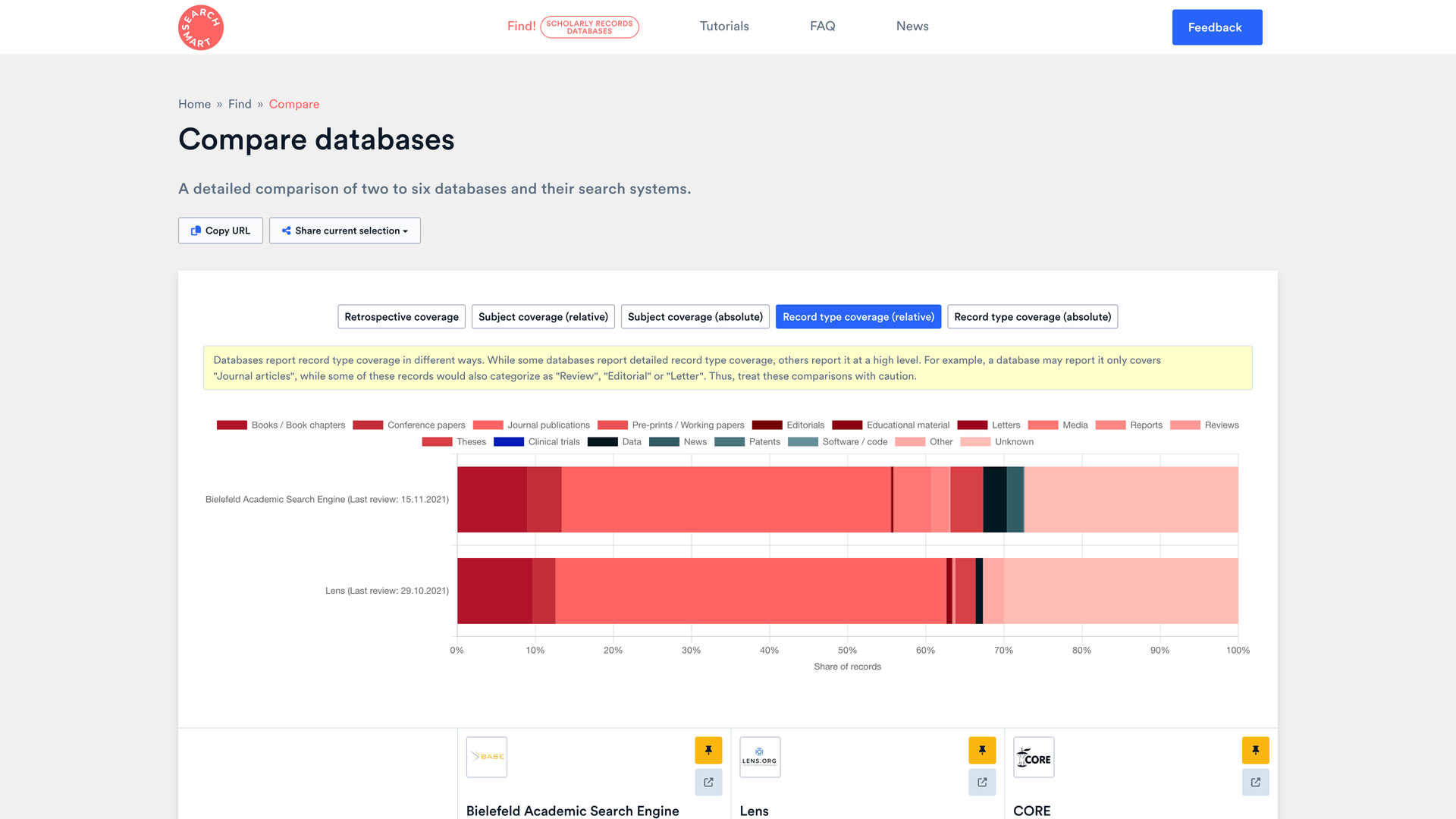The image size is (1456, 819).
Task: Click the Copy URL button
Action: 220,231
